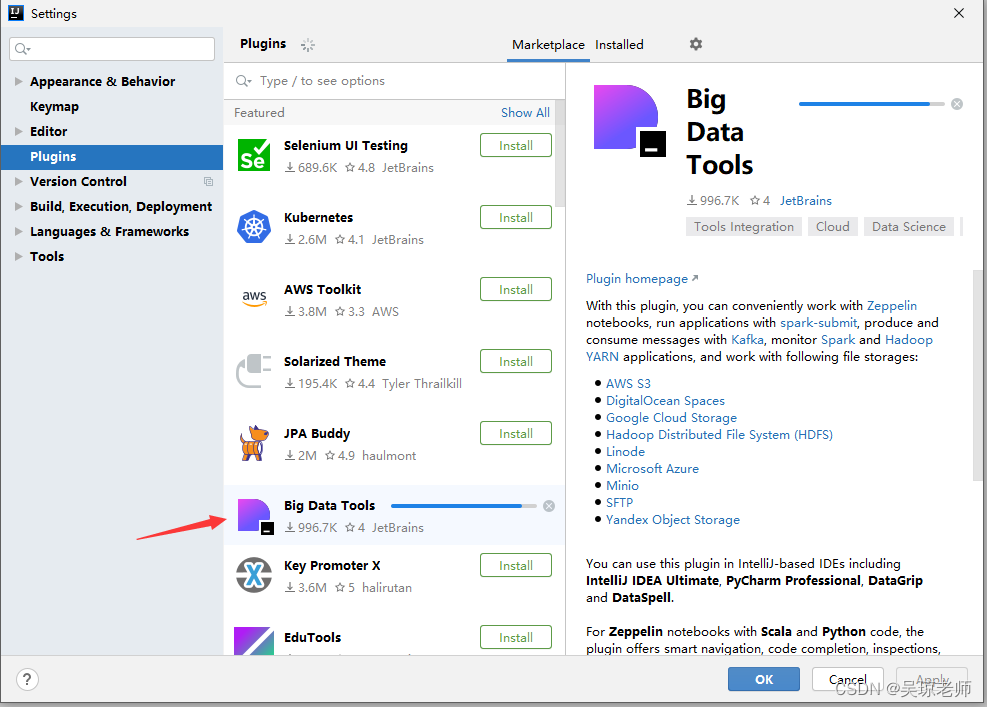Switch to the Installed tab
The width and height of the screenshot is (987, 707).
(619, 45)
